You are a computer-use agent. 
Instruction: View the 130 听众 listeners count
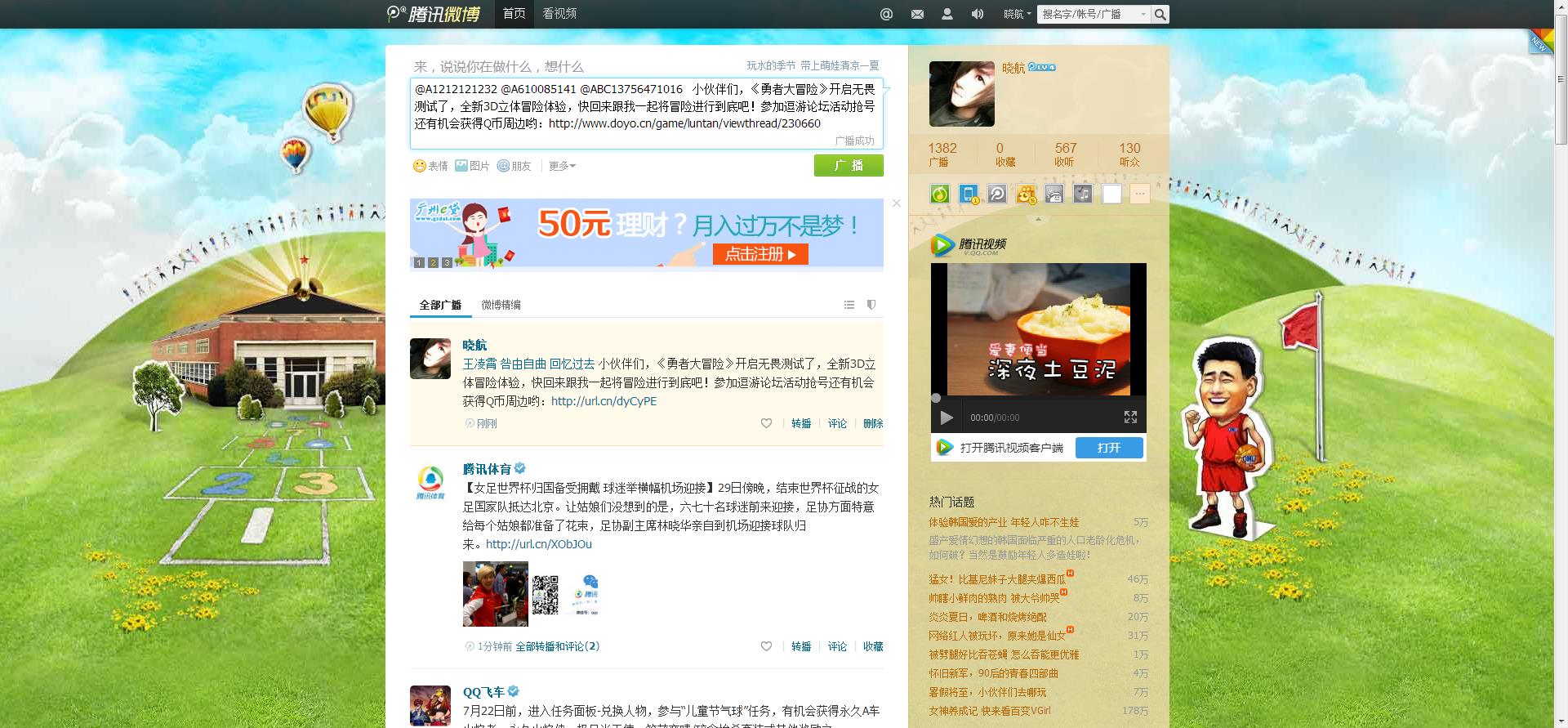click(x=1129, y=154)
